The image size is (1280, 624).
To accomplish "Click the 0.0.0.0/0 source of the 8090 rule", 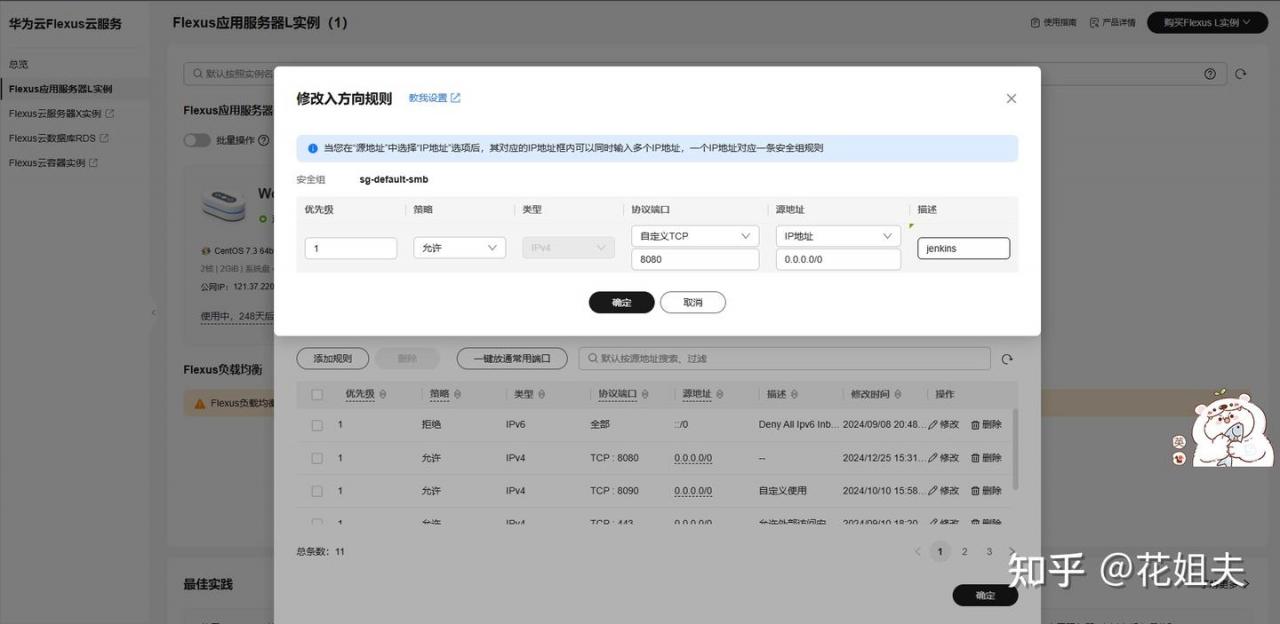I will [693, 491].
